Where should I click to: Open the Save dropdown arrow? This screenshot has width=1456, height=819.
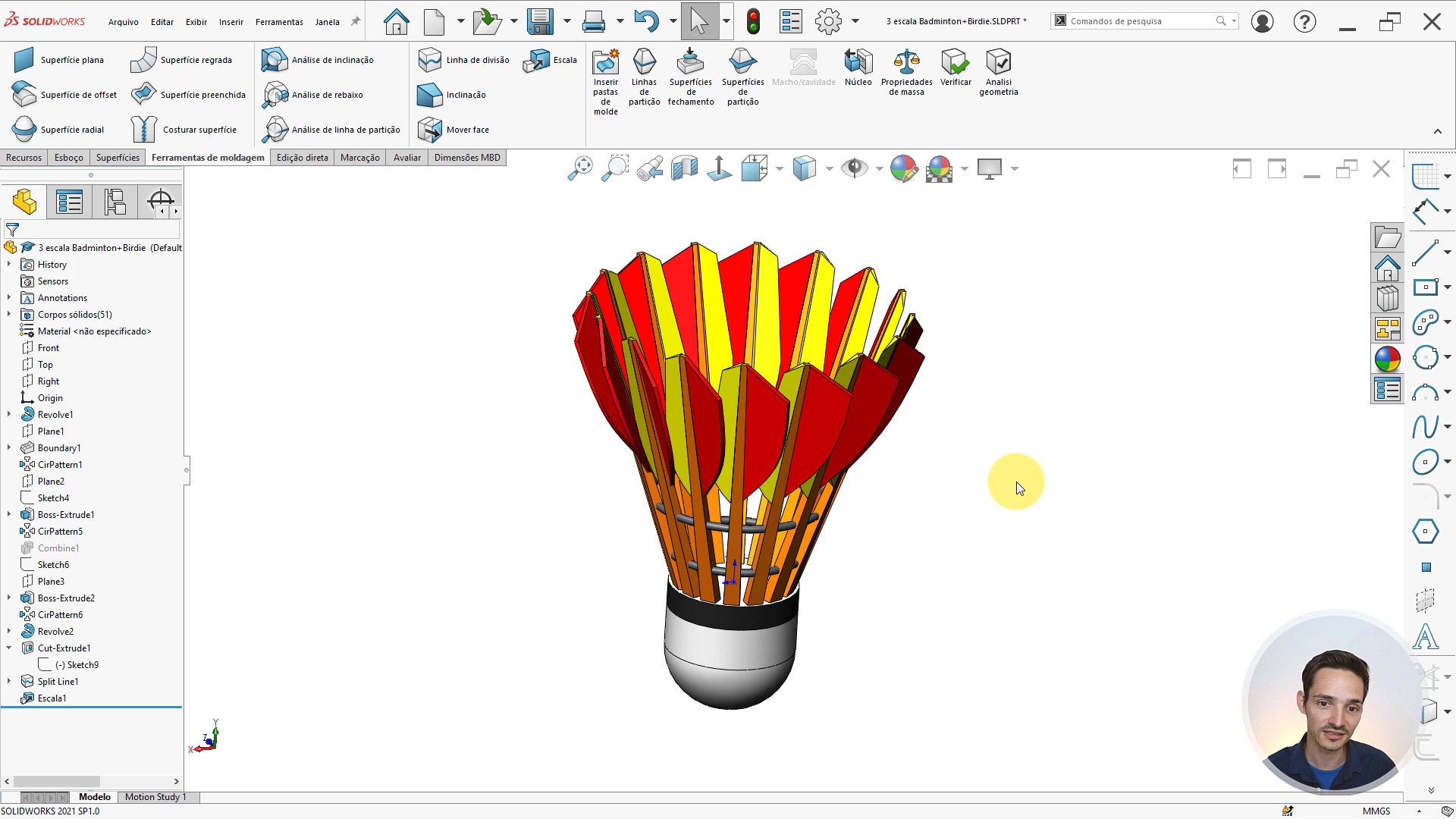click(x=566, y=21)
